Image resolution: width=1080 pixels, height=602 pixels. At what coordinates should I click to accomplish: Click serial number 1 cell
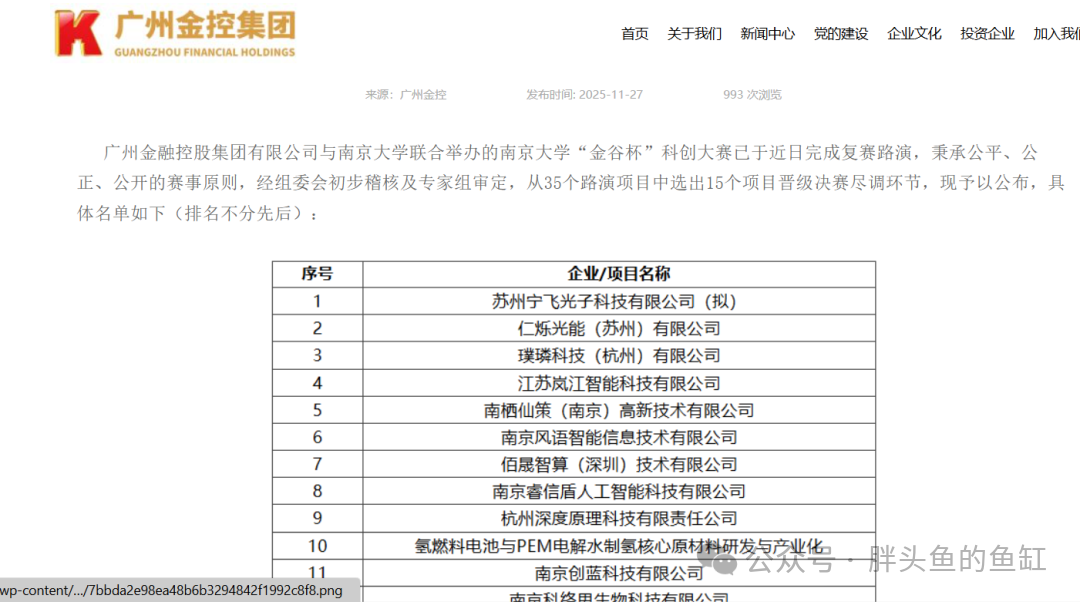click(x=318, y=301)
